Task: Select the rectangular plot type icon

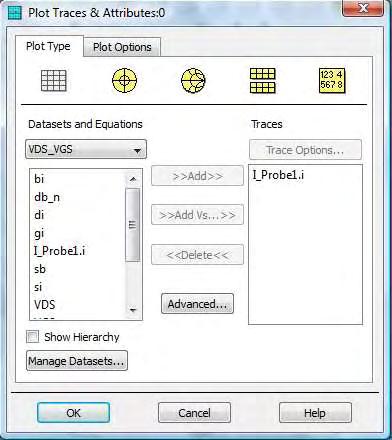Action: click(x=54, y=81)
